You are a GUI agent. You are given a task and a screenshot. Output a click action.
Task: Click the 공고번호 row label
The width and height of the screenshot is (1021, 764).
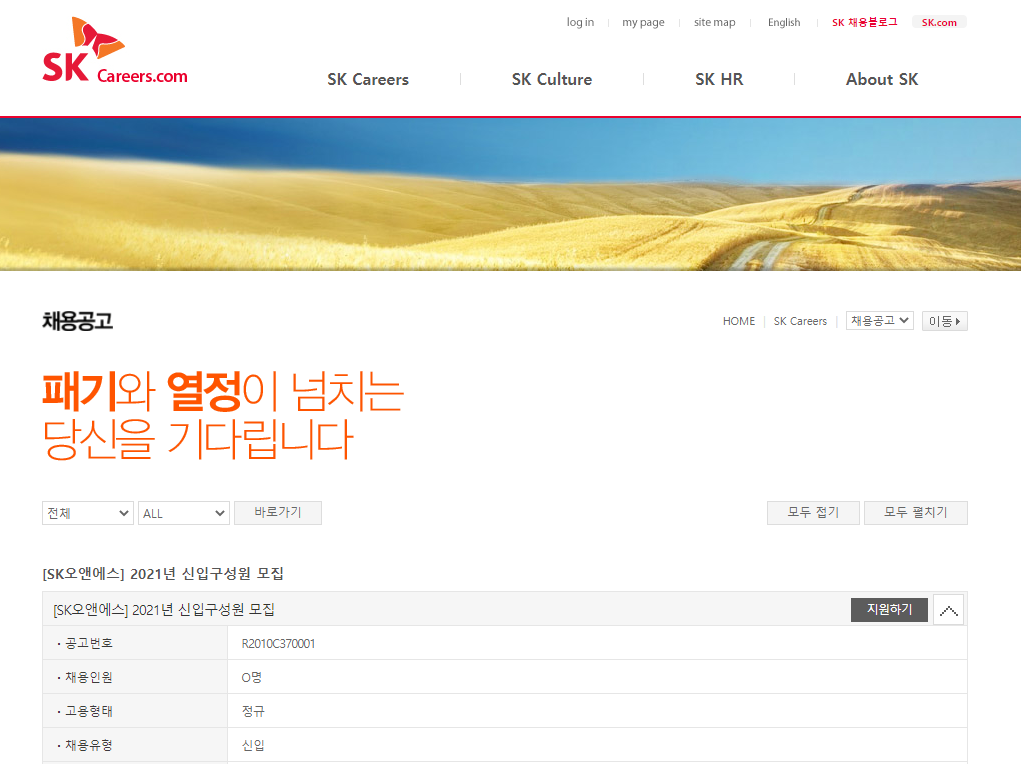pos(89,644)
